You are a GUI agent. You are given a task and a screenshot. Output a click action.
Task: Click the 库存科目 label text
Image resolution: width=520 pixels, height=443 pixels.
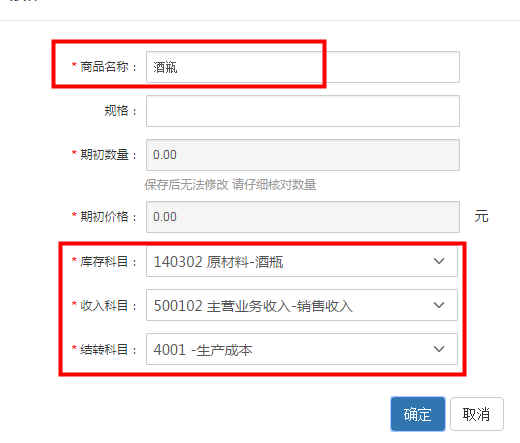click(104, 261)
